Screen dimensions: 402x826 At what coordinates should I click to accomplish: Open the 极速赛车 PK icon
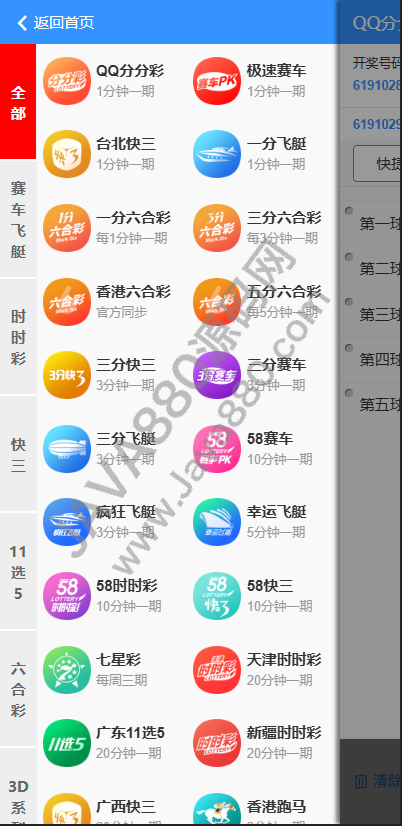(x=217, y=81)
